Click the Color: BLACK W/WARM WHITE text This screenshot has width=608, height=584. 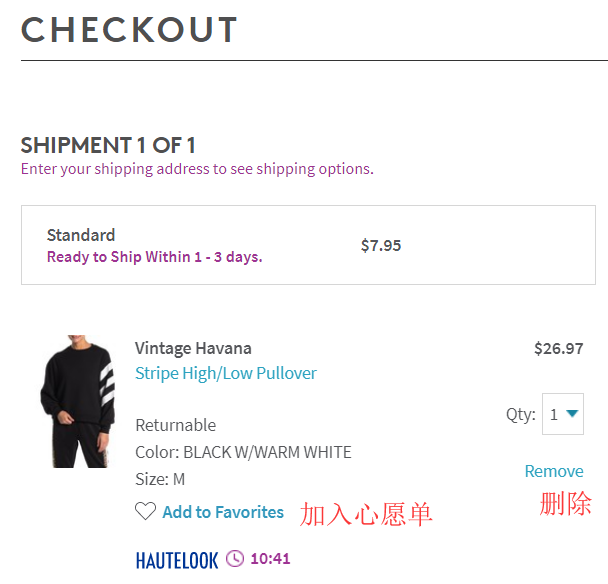click(x=243, y=452)
